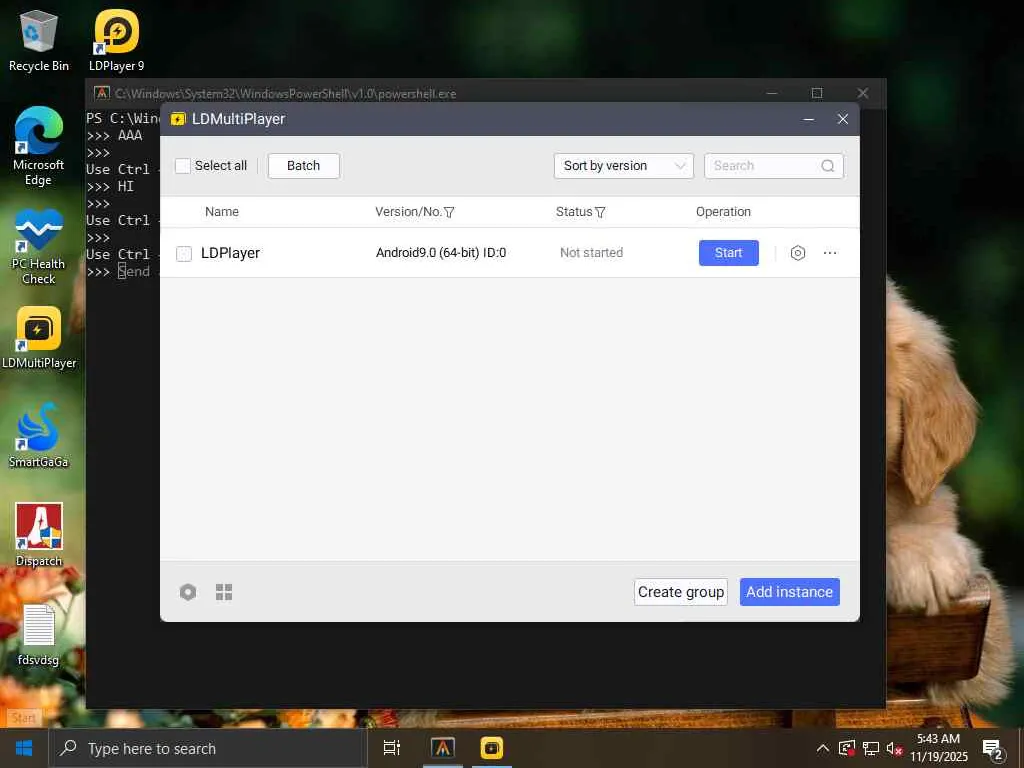The image size is (1024, 768).
Task: Click Android9.0 (64-bit) ID:0 text
Action: coord(441,253)
